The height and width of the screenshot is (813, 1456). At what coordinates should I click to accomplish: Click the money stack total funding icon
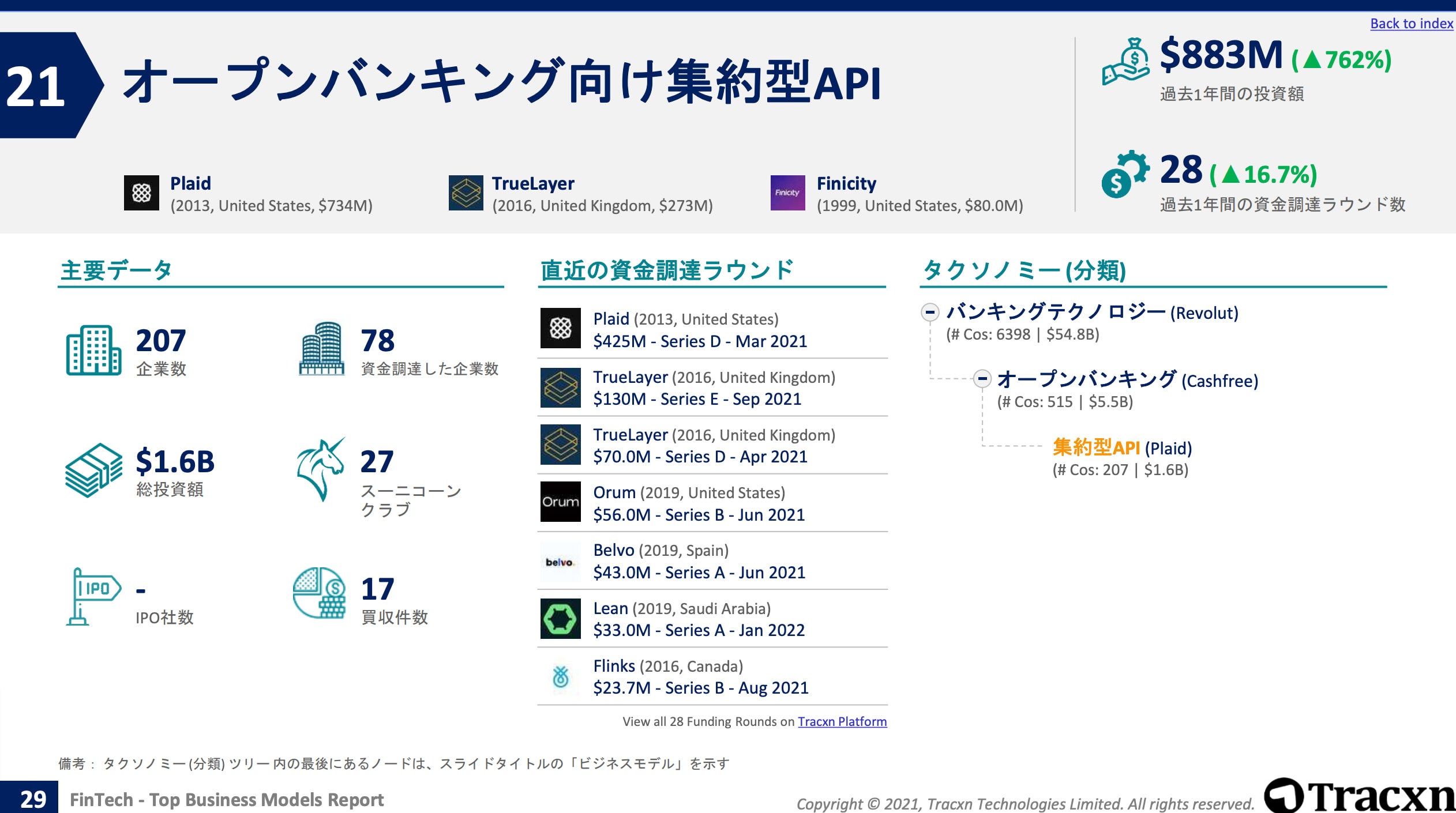click(93, 470)
